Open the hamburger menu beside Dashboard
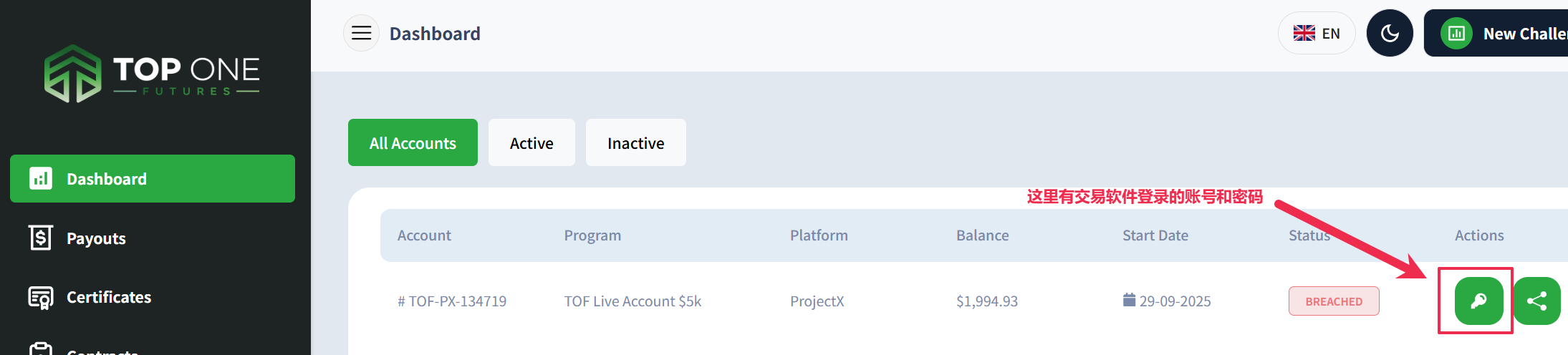Image resolution: width=1568 pixels, height=355 pixels. pyautogui.click(x=361, y=33)
